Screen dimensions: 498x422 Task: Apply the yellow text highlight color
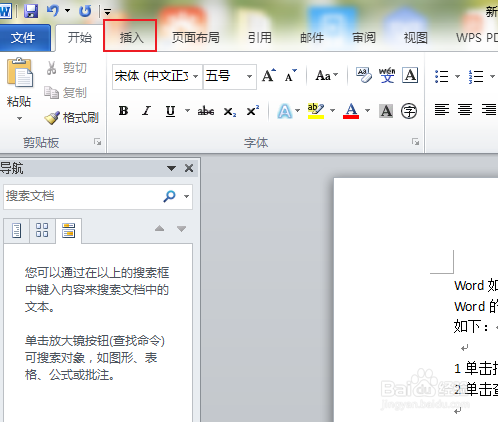coord(316,111)
